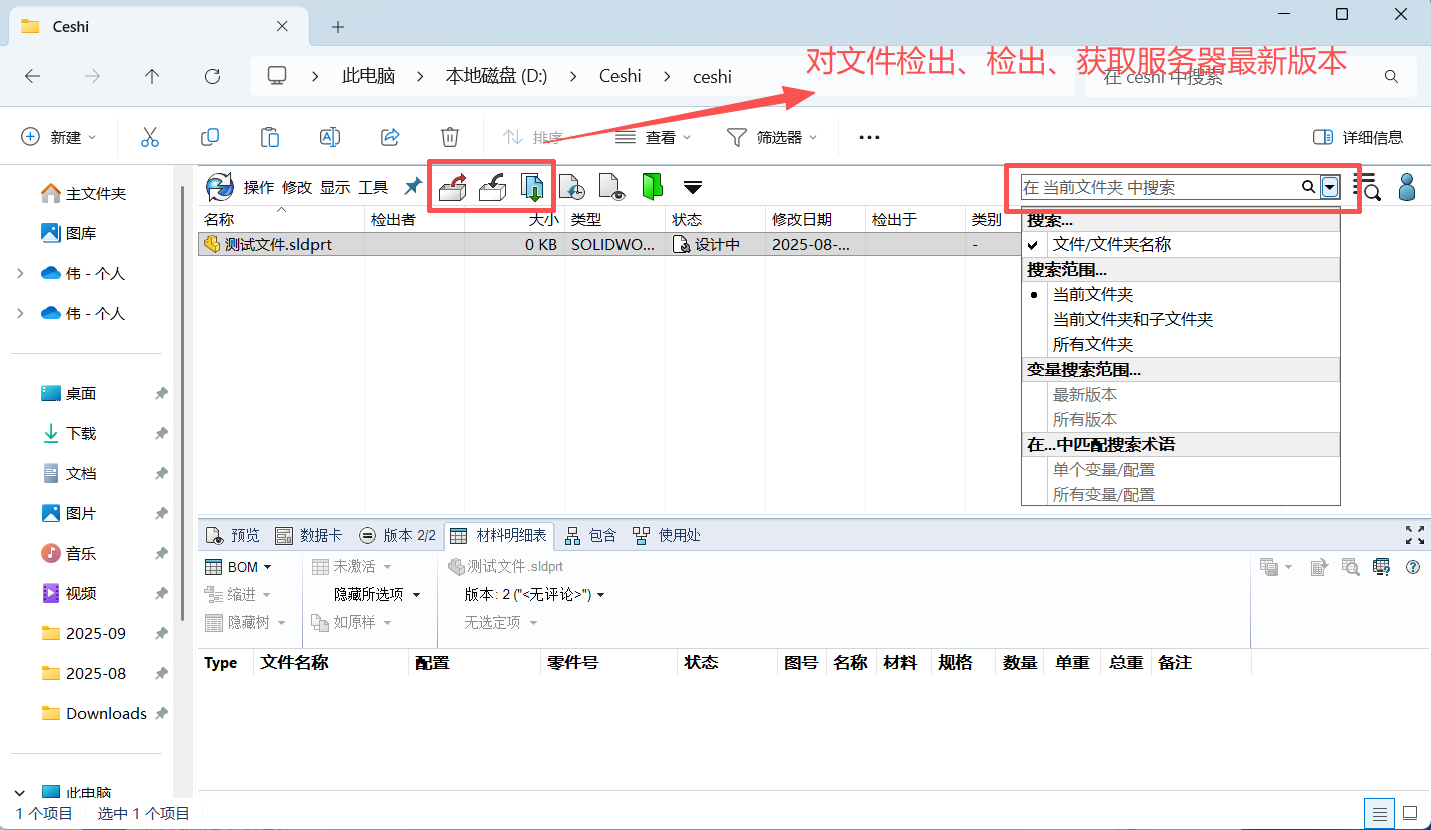Click the black down triangle after the green icon

tap(692, 187)
